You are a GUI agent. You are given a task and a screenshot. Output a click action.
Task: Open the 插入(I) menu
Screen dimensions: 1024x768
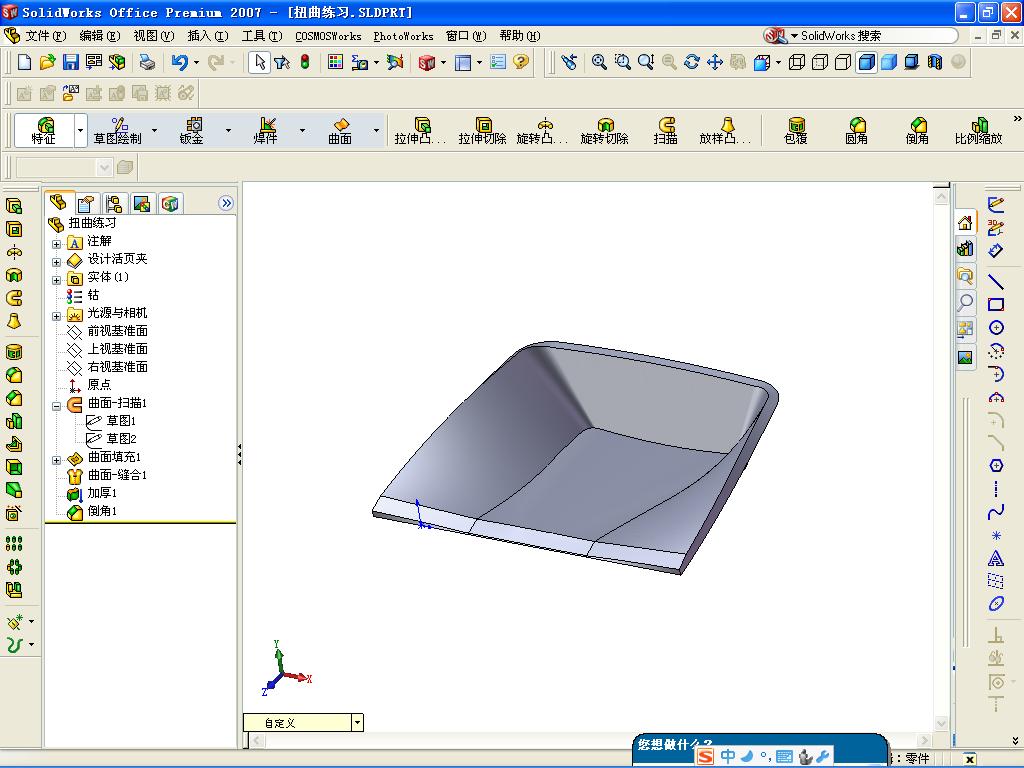[x=208, y=36]
